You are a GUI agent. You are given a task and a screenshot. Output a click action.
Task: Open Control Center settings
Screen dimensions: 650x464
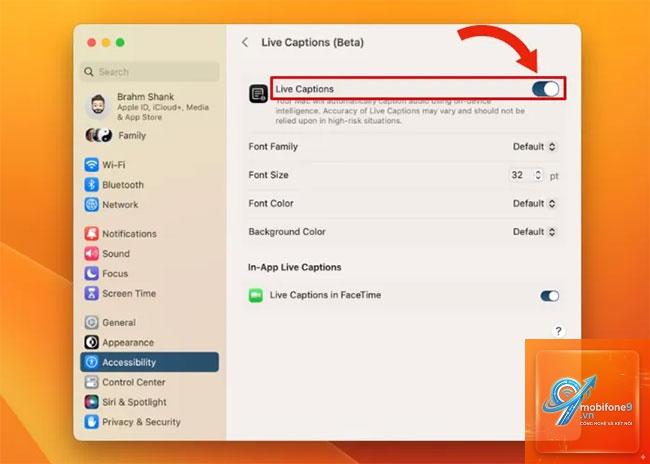pos(149,382)
